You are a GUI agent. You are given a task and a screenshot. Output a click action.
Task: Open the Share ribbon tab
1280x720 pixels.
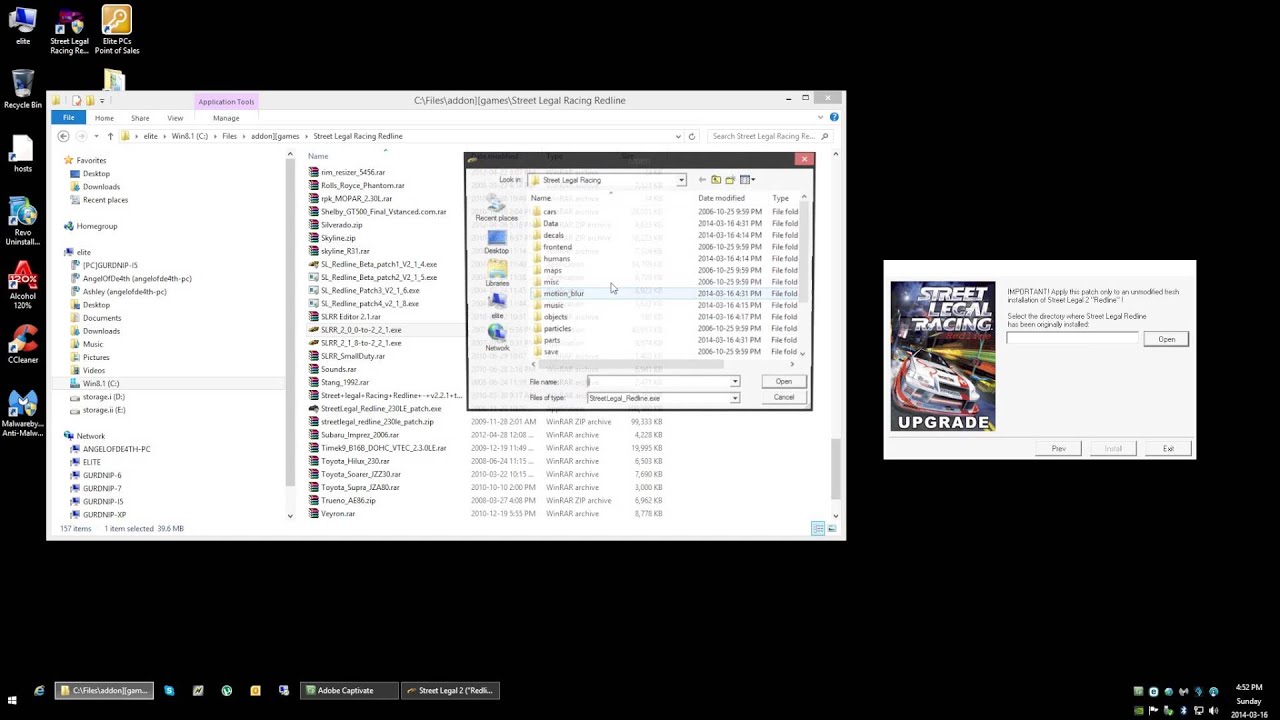pyautogui.click(x=140, y=118)
